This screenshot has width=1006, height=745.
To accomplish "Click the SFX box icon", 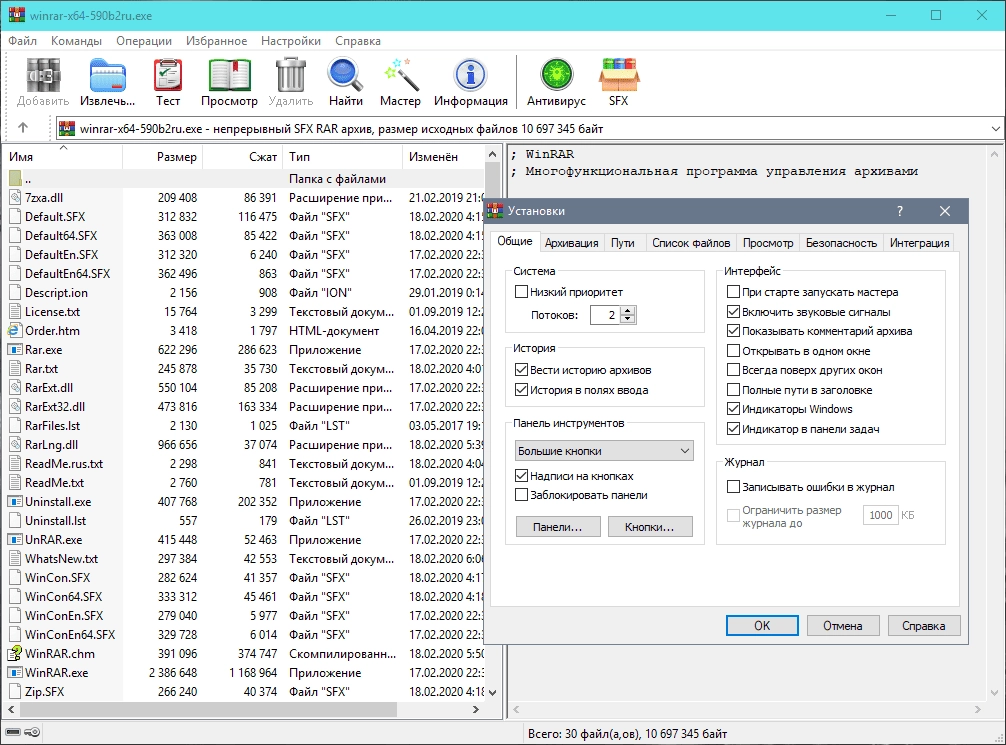I will [618, 75].
